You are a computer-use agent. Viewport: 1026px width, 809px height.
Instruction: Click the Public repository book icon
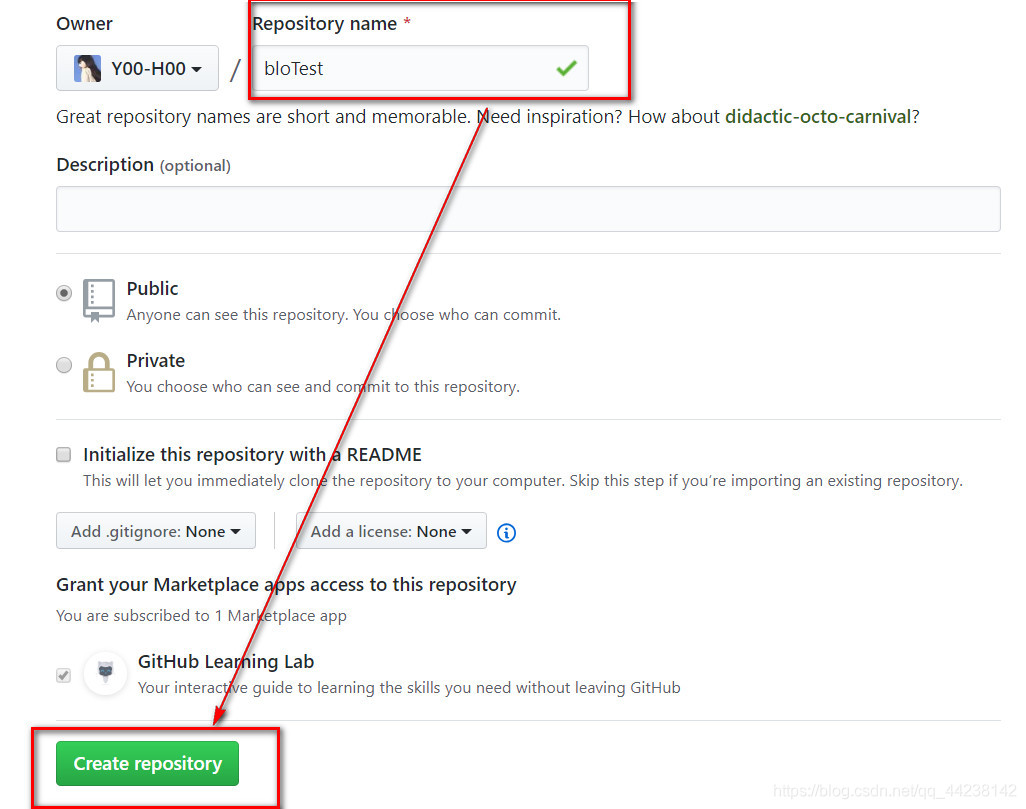99,300
